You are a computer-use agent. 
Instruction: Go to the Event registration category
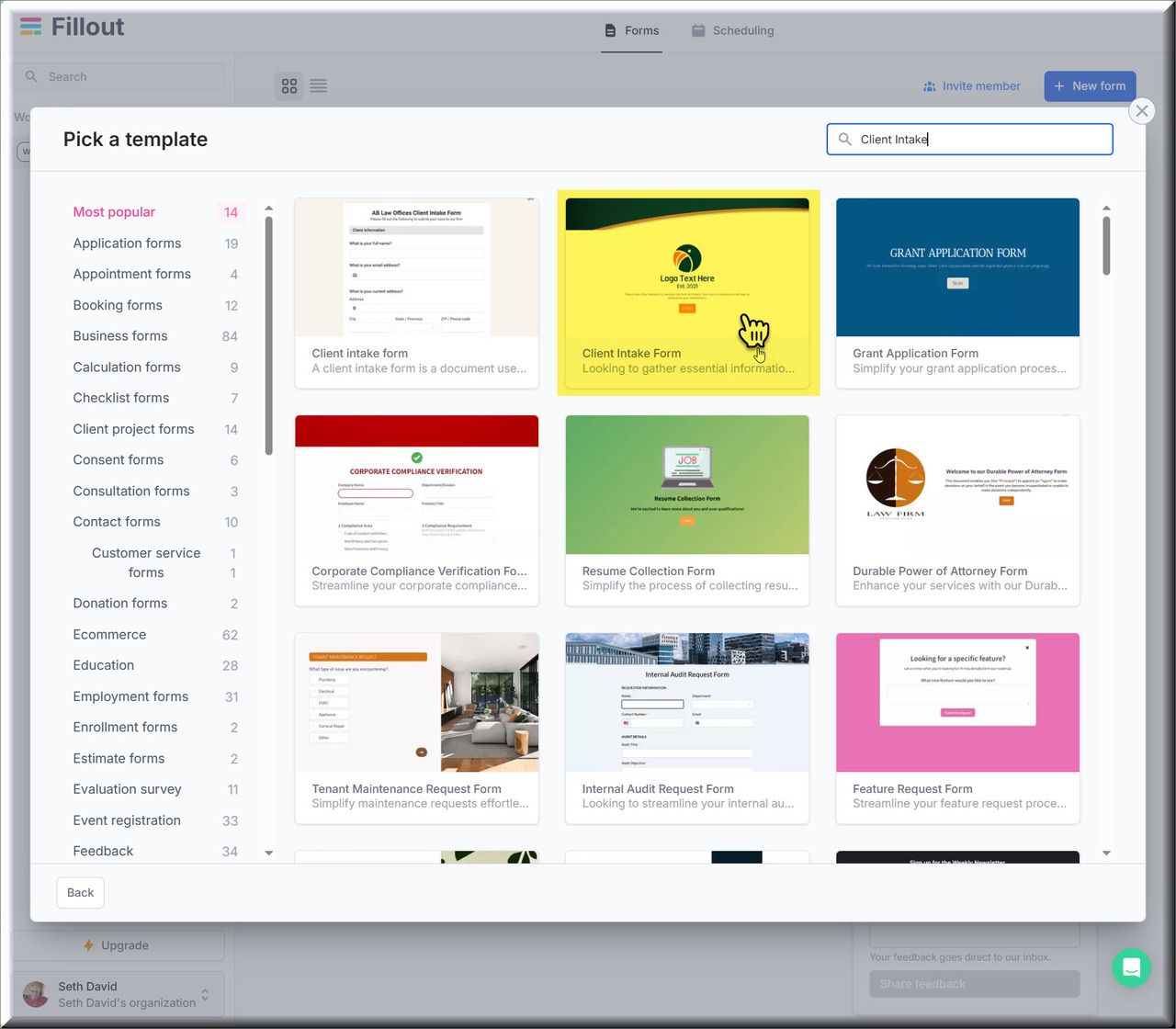(x=154, y=820)
